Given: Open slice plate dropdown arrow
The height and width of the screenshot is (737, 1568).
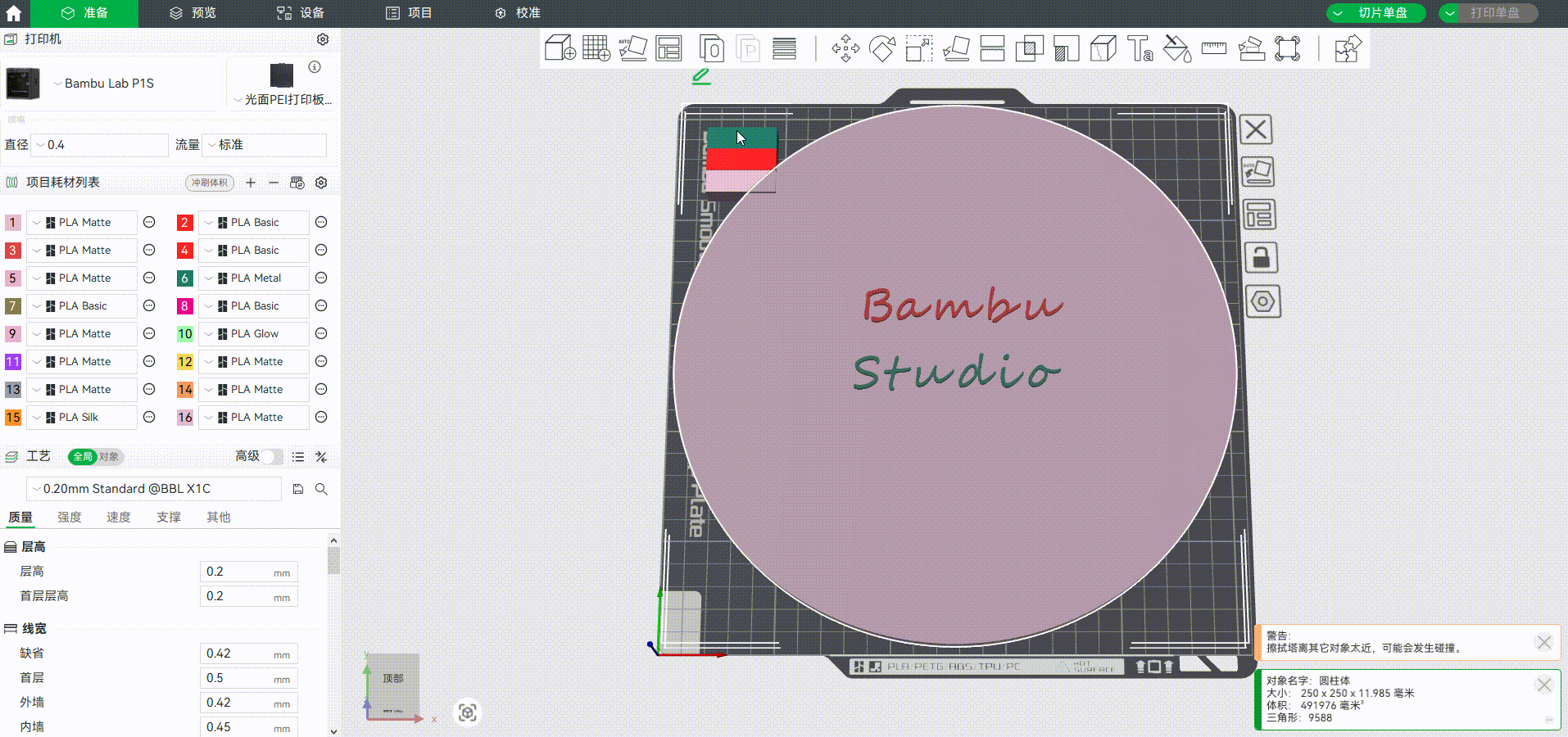Looking at the screenshot, I should coord(1338,13).
